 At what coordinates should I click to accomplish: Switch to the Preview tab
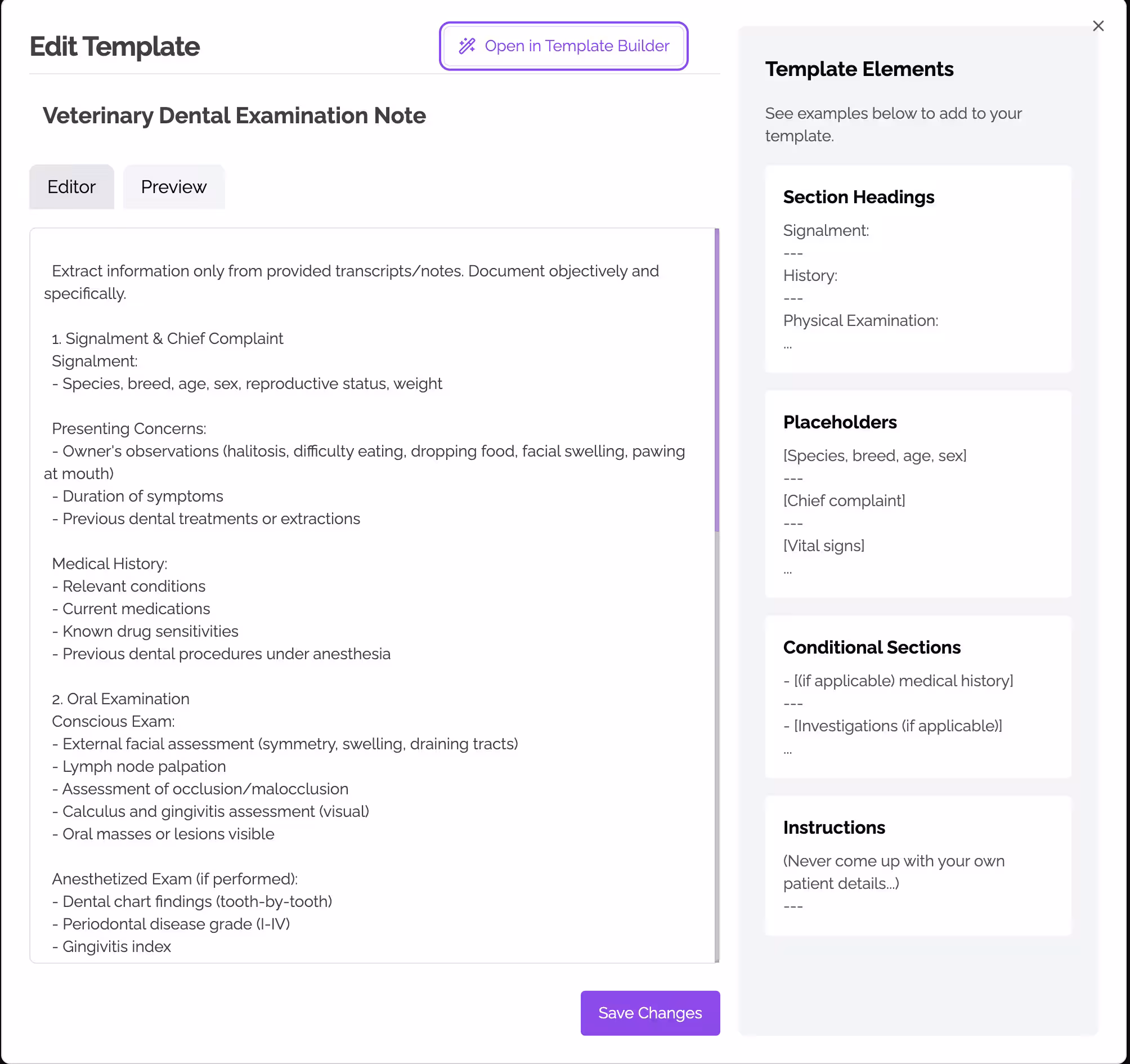tap(174, 187)
